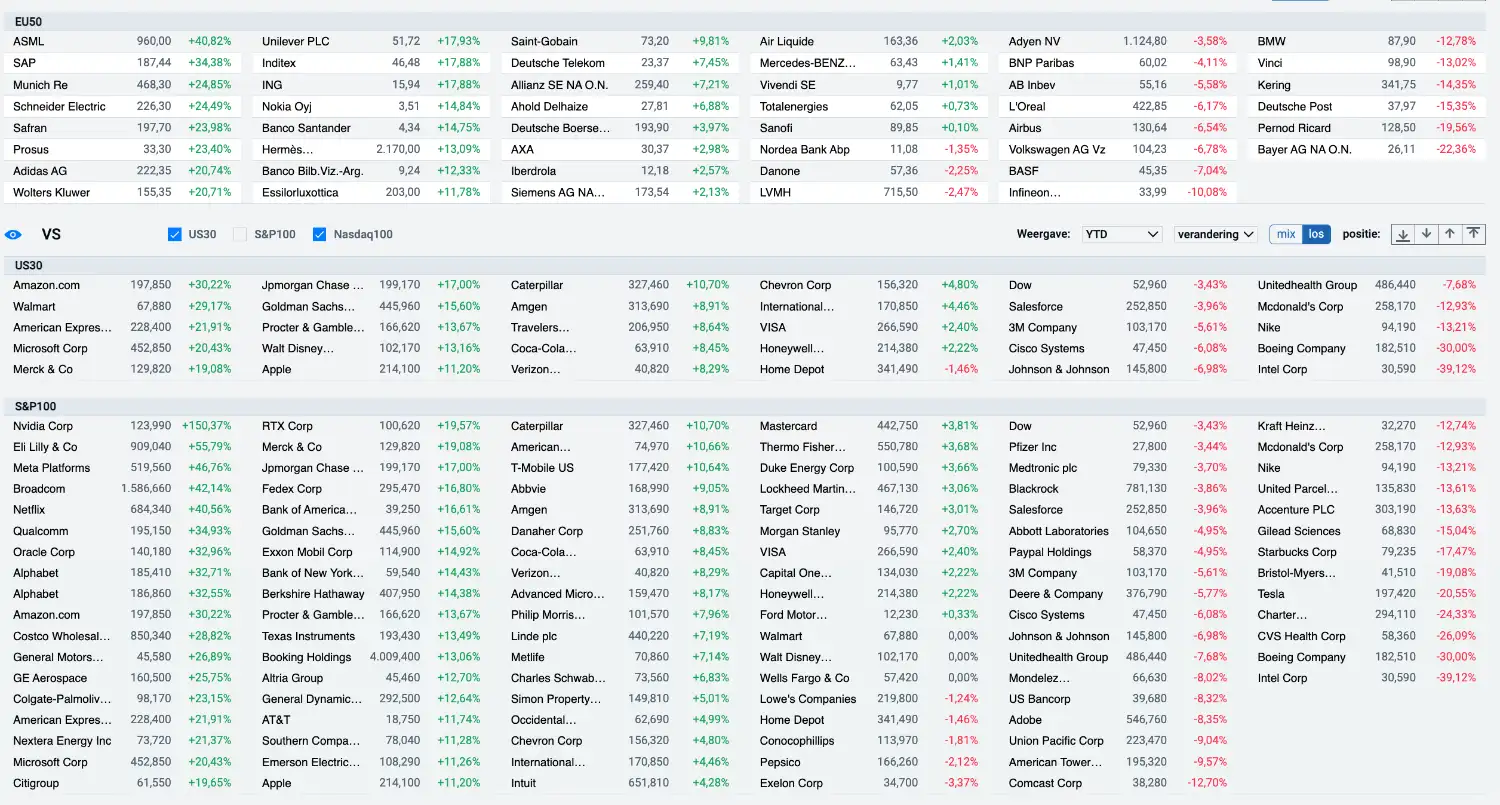Toggle the eye visibility icon beside VS
Image resolution: width=1500 pixels, height=805 pixels.
click(13, 235)
